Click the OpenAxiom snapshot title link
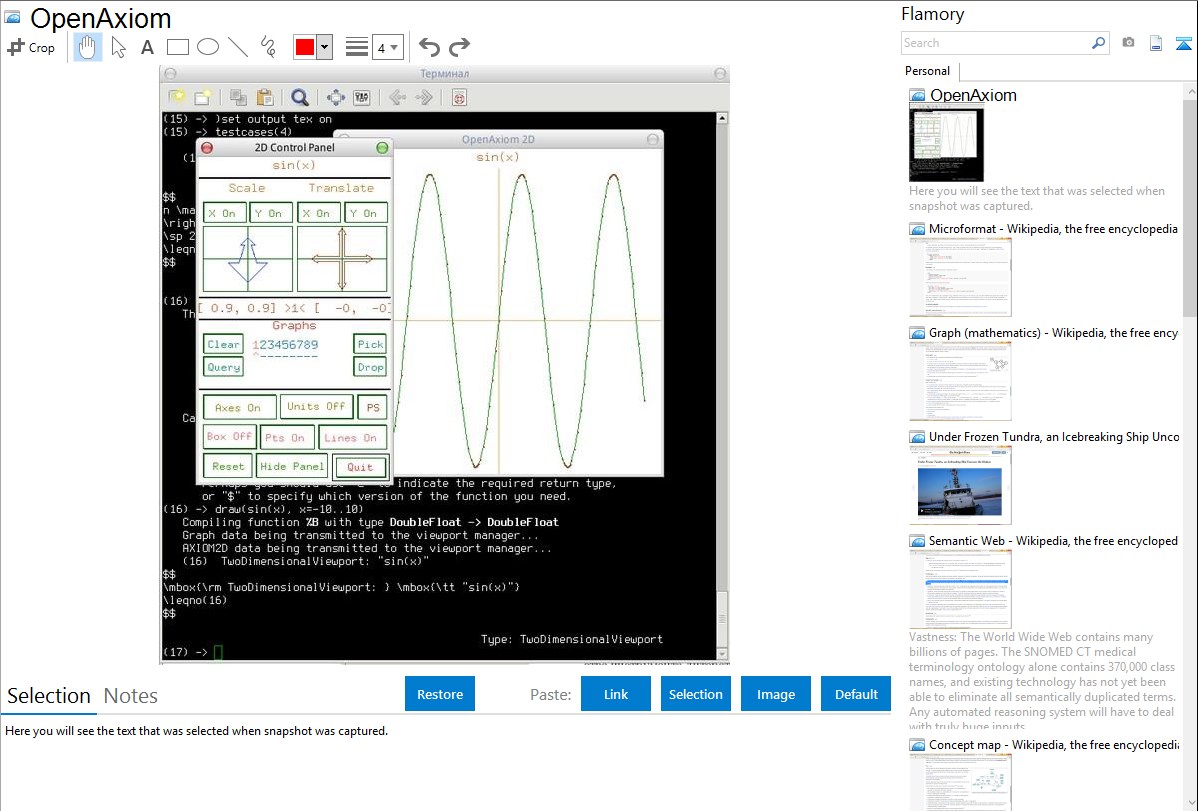The image size is (1198, 811). (x=973, y=96)
